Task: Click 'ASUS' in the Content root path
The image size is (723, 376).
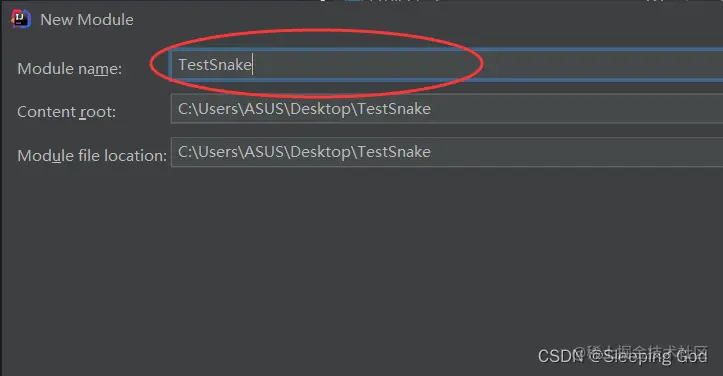Action: click(263, 109)
